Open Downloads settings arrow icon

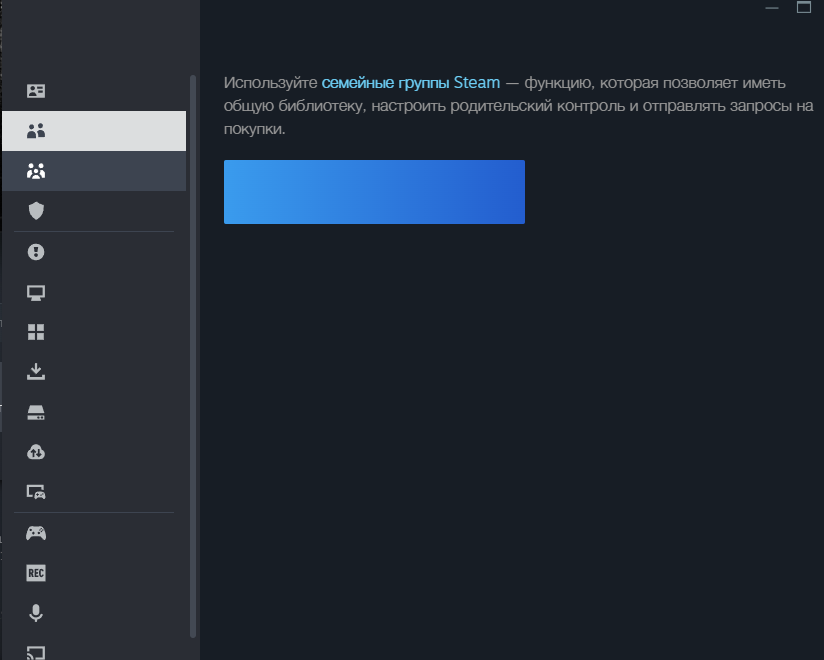click(x=36, y=372)
